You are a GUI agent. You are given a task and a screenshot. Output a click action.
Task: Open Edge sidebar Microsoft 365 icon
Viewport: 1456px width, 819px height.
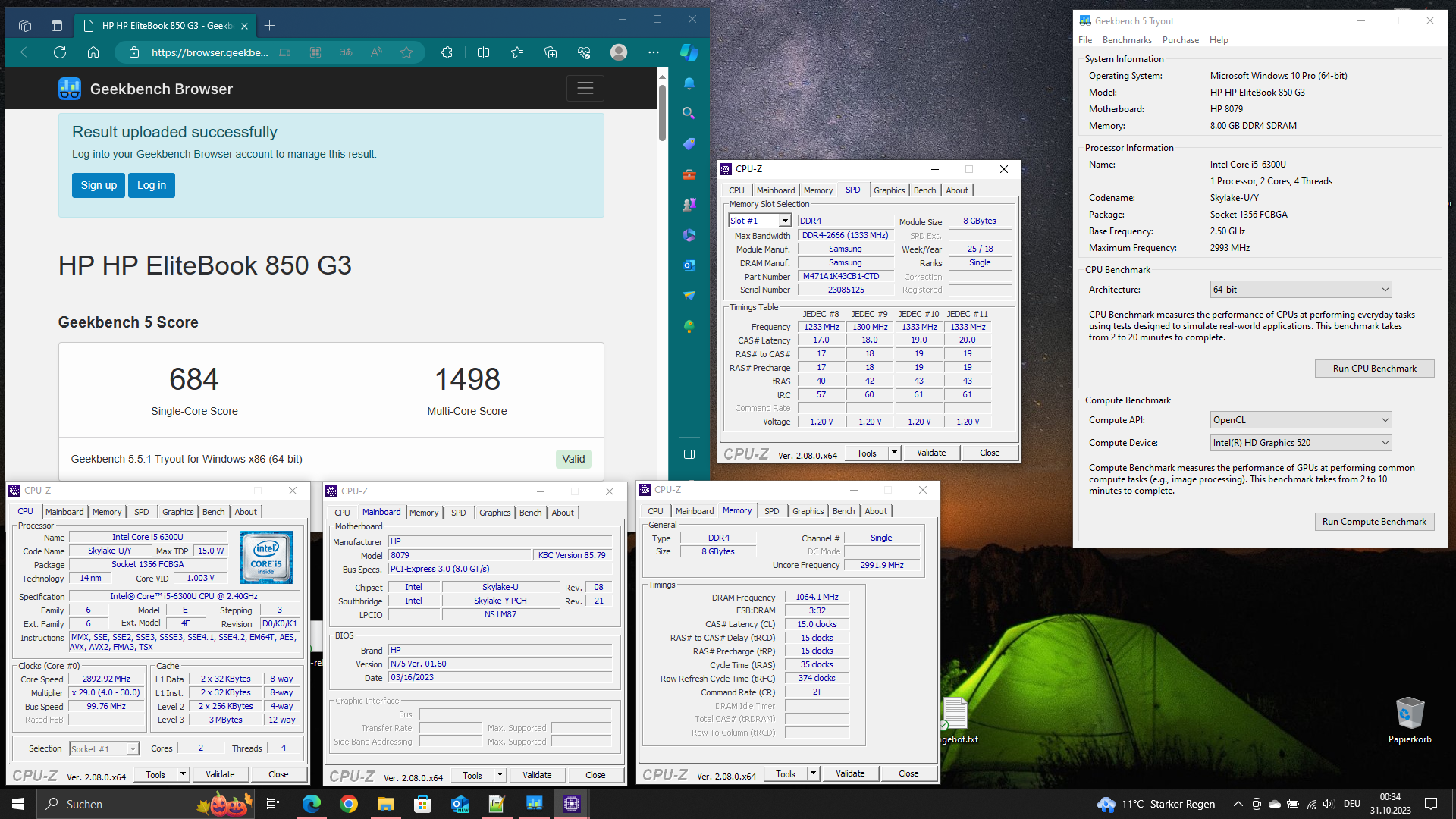click(689, 235)
